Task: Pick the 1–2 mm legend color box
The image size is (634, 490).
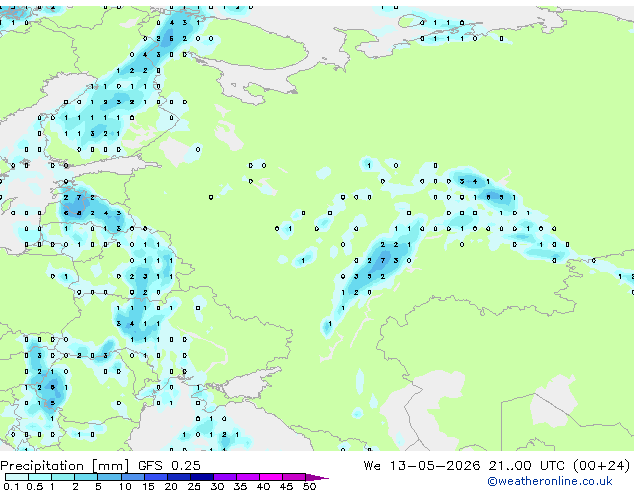Action: [x=63, y=477]
